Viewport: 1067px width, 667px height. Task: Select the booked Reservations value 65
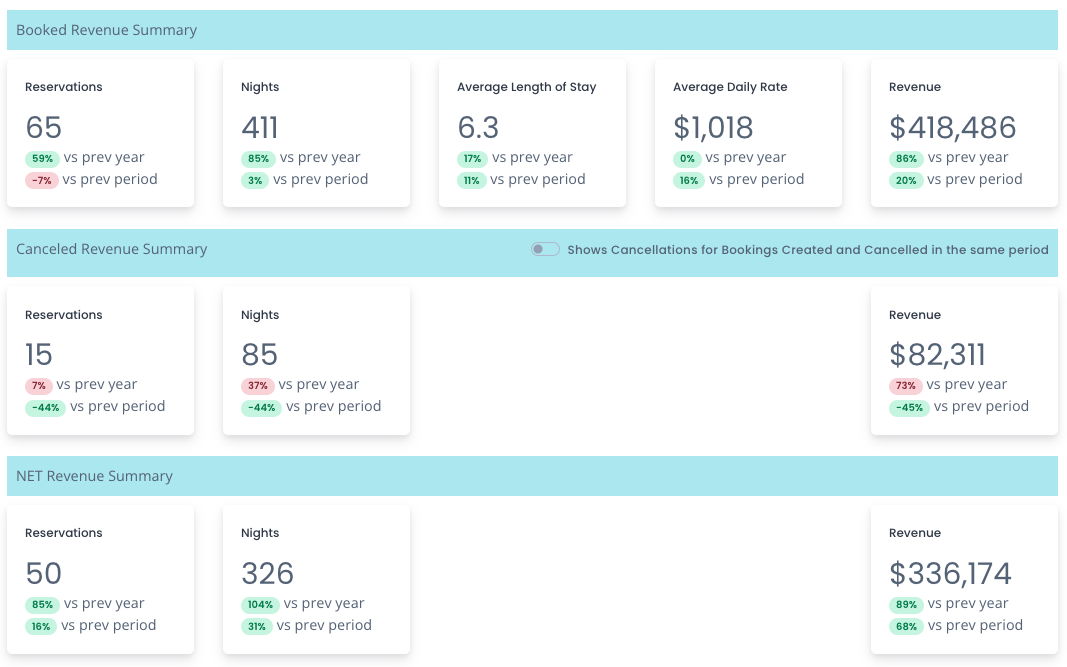[x=44, y=128]
